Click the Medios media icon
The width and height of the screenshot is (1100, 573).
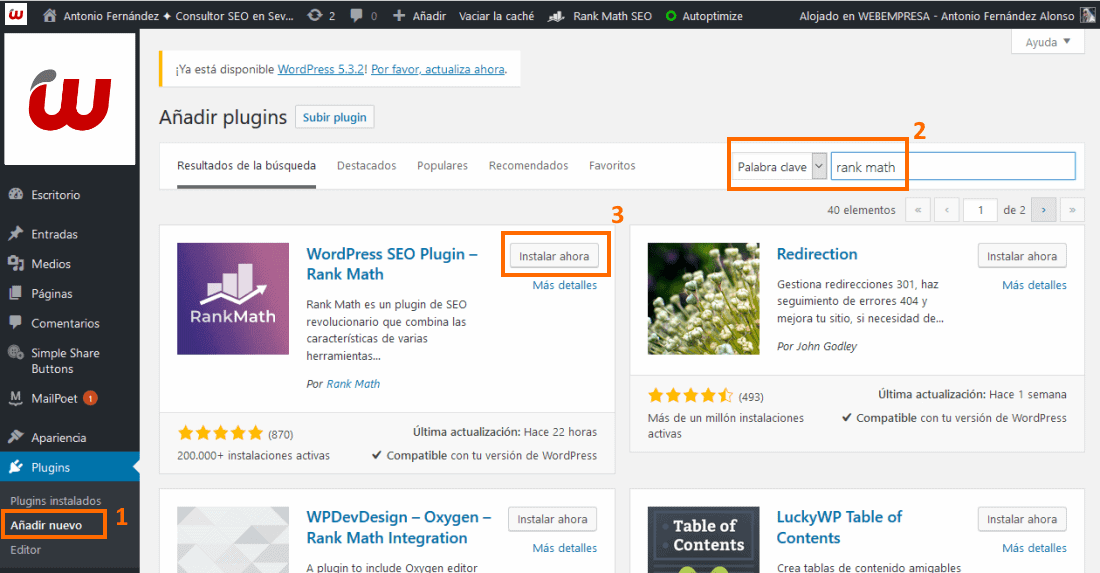click(16, 263)
